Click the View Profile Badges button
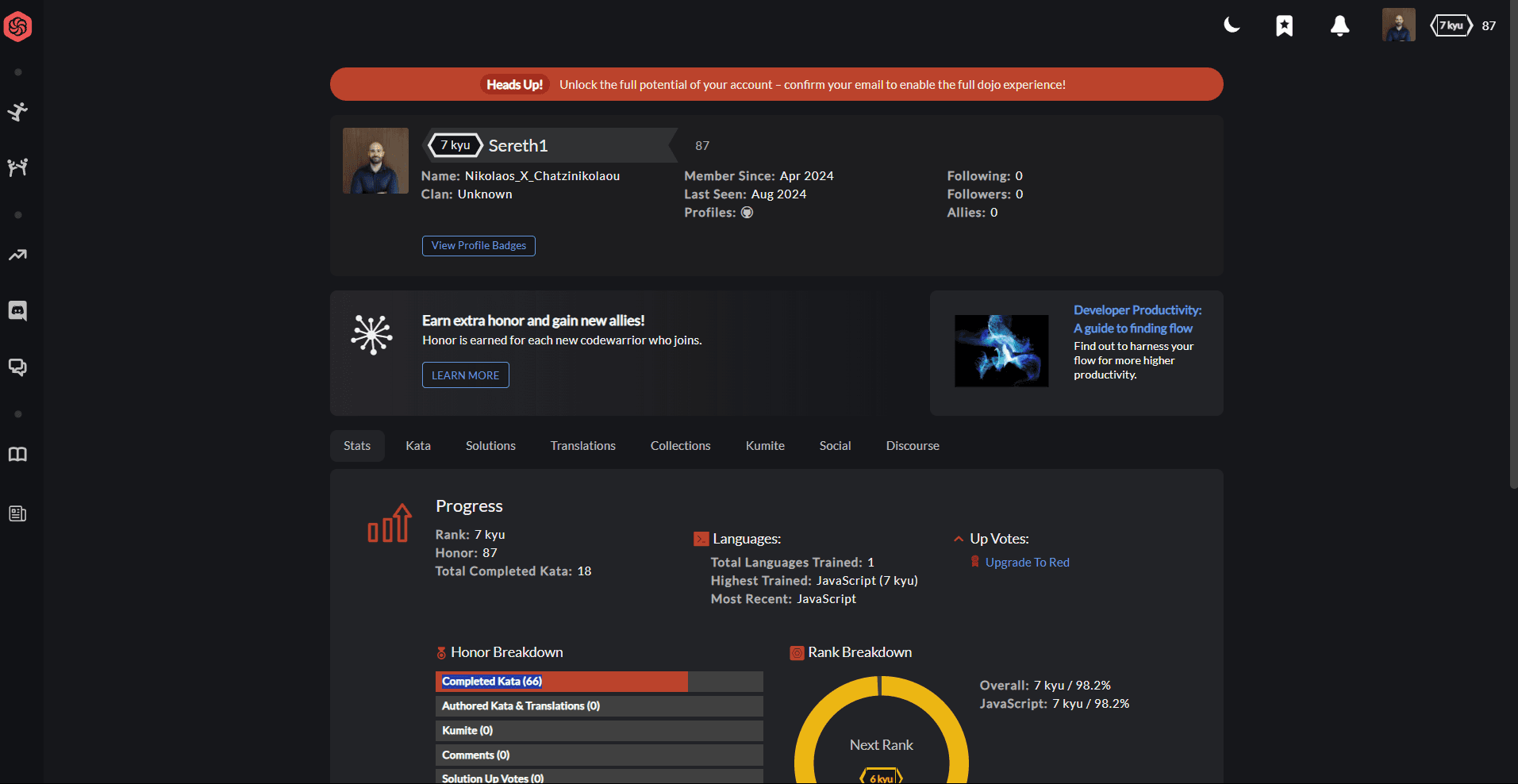 pos(478,246)
